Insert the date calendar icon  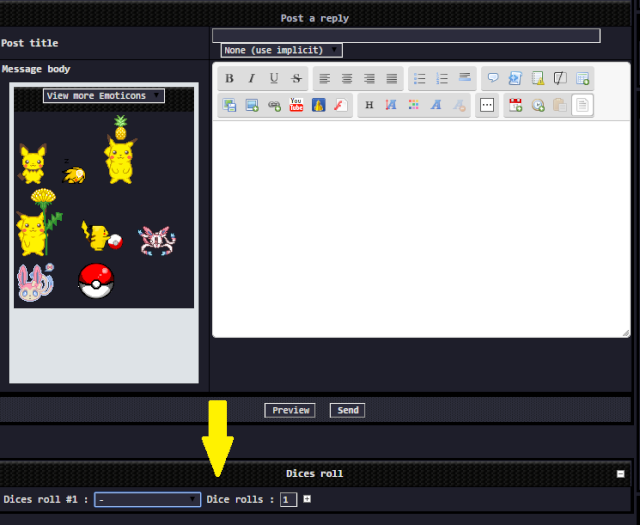516,105
